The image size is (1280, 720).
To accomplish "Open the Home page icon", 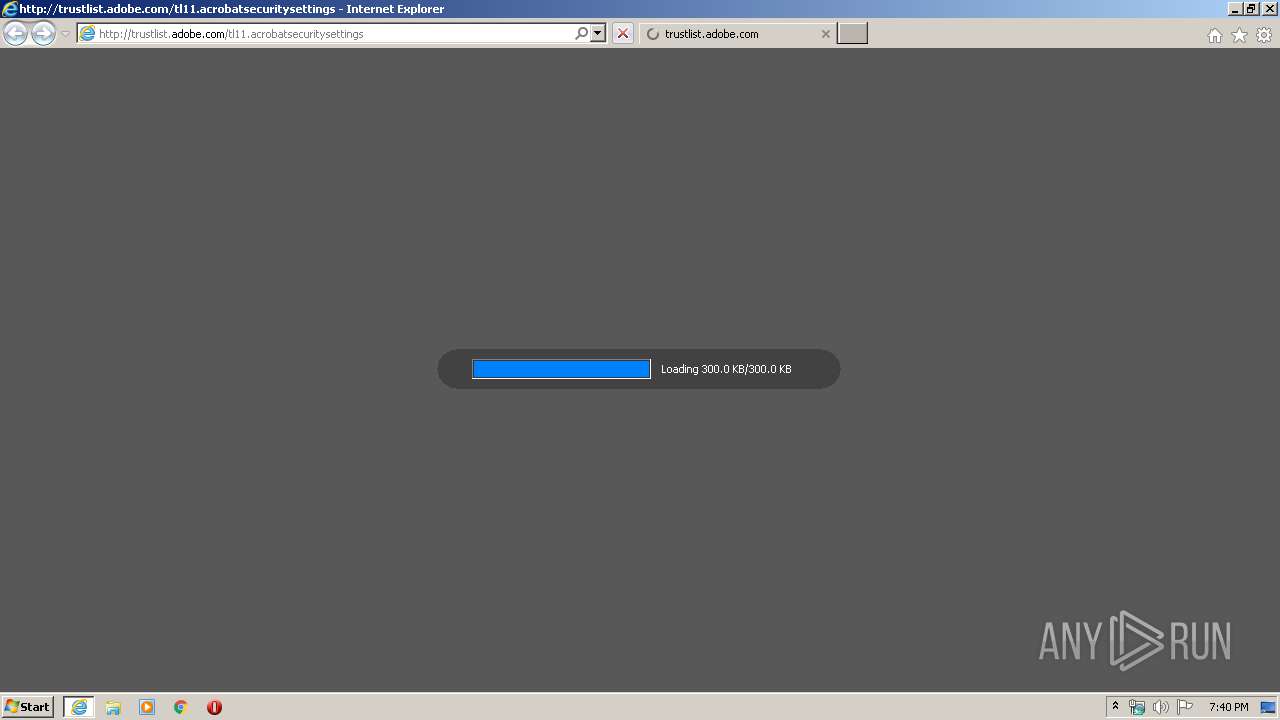I will [1215, 35].
